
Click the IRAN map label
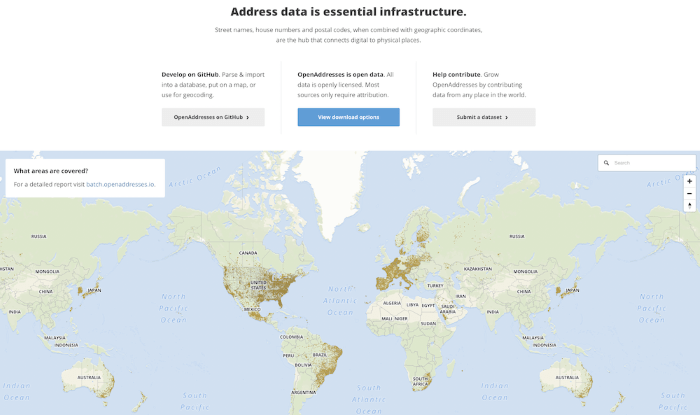point(461,296)
